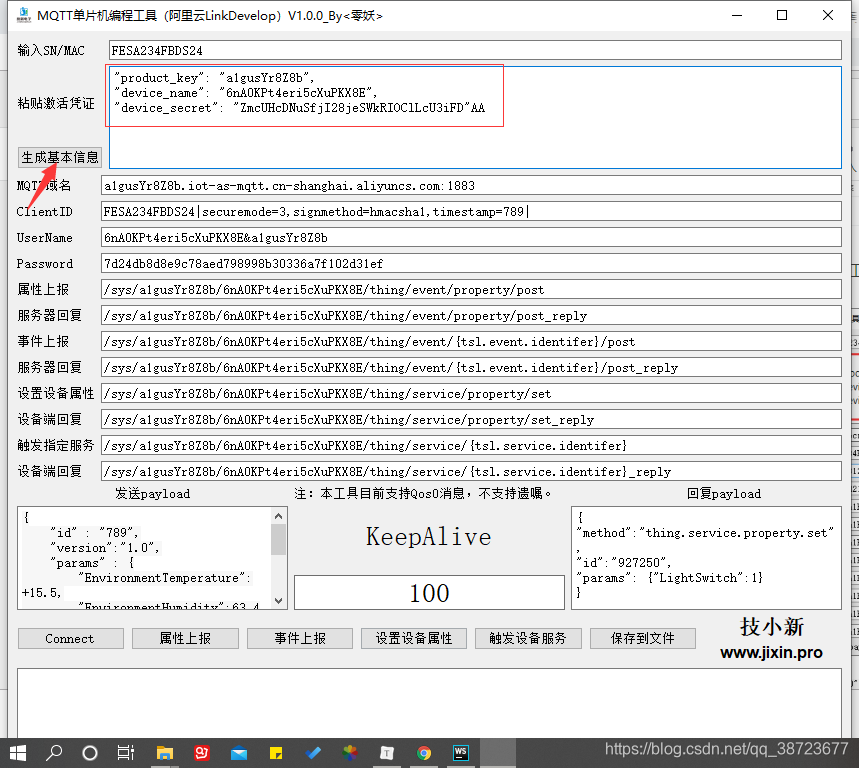Click the 发送payload scrollbar thumb
The image size is (859, 768).
pyautogui.click(x=278, y=540)
